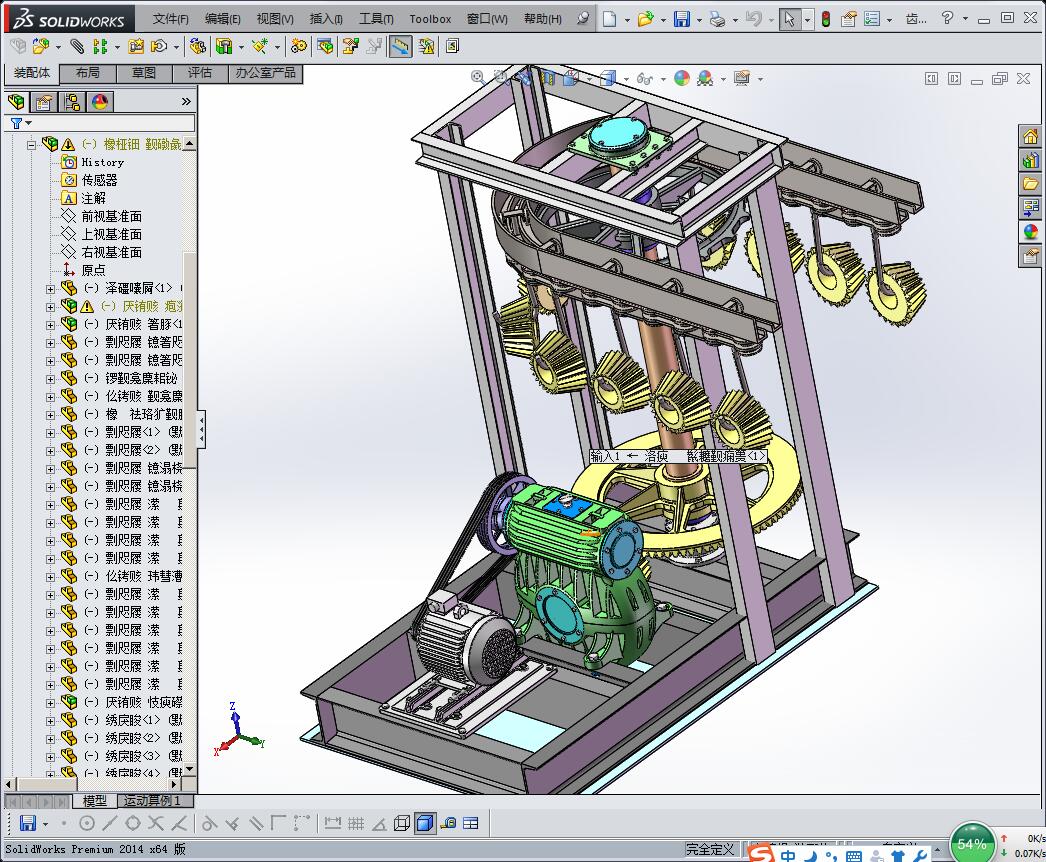Select 前视基准面 plane in the tree
Image resolution: width=1046 pixels, height=862 pixels.
click(x=111, y=216)
